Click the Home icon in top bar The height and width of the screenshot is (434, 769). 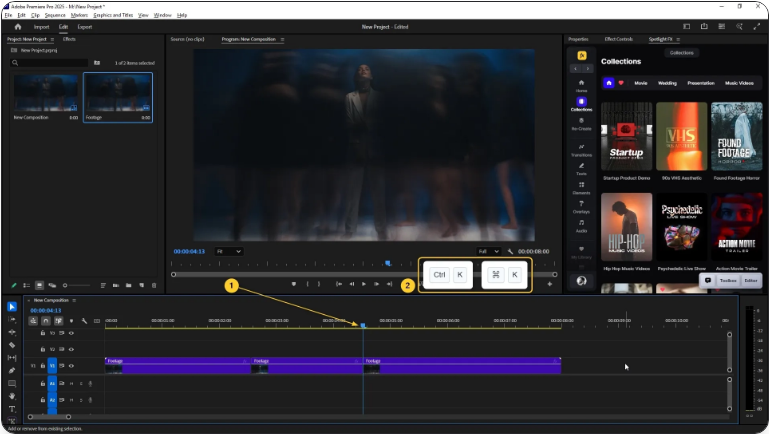17,27
